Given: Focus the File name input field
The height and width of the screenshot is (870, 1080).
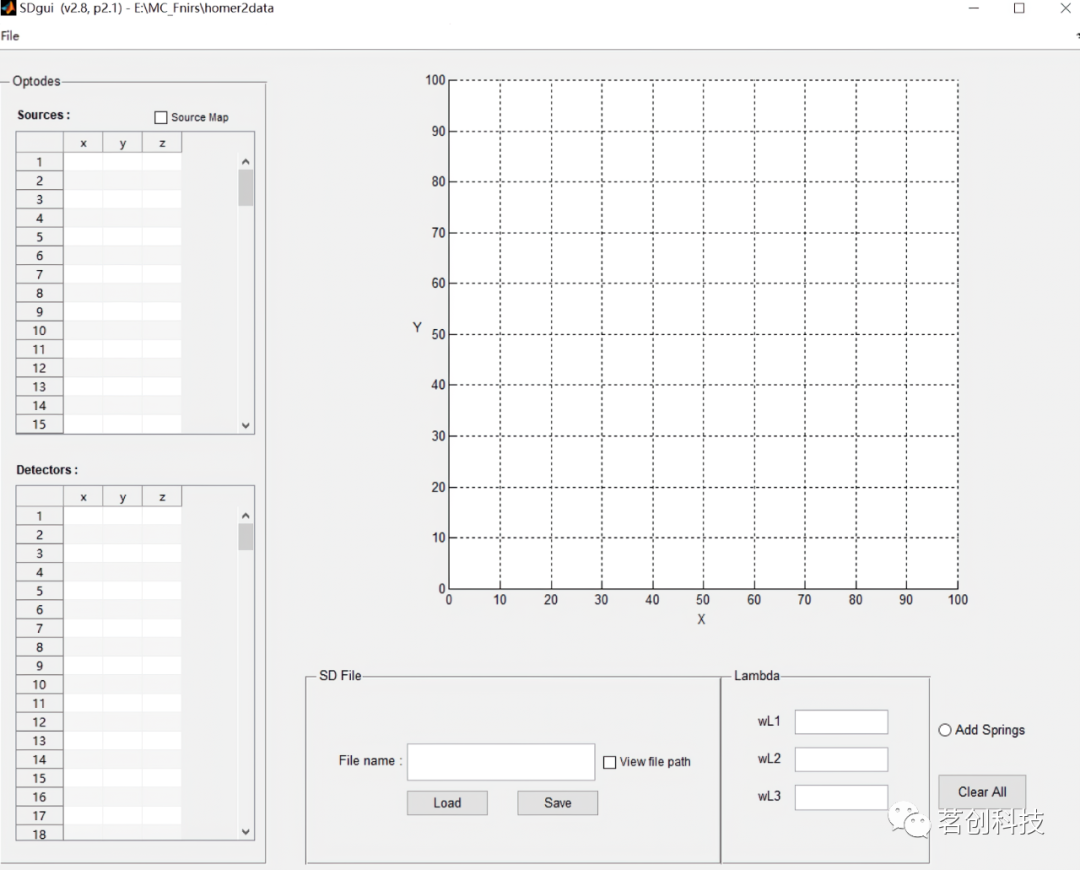Looking at the screenshot, I should [501, 761].
